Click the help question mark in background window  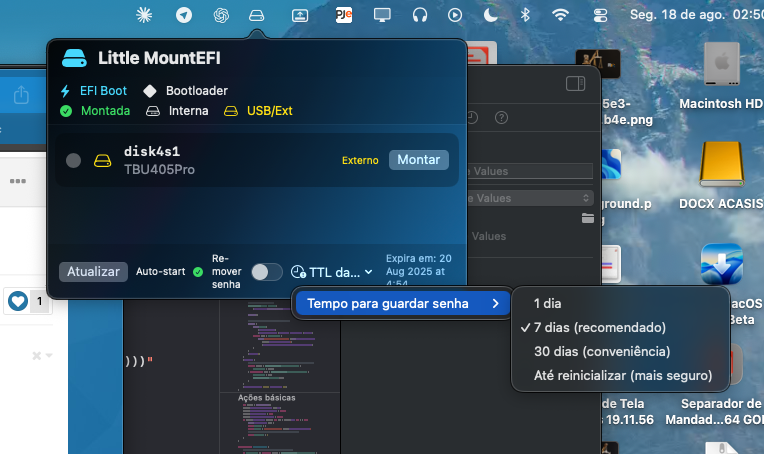(x=501, y=117)
